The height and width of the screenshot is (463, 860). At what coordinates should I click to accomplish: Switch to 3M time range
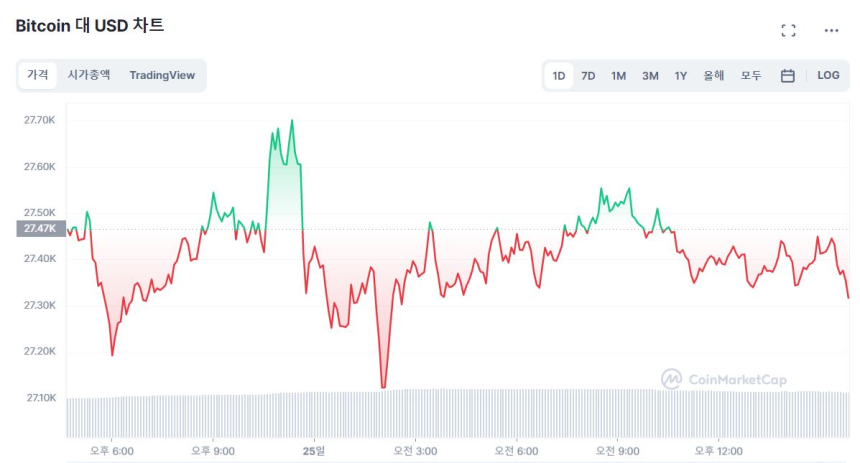pyautogui.click(x=650, y=75)
